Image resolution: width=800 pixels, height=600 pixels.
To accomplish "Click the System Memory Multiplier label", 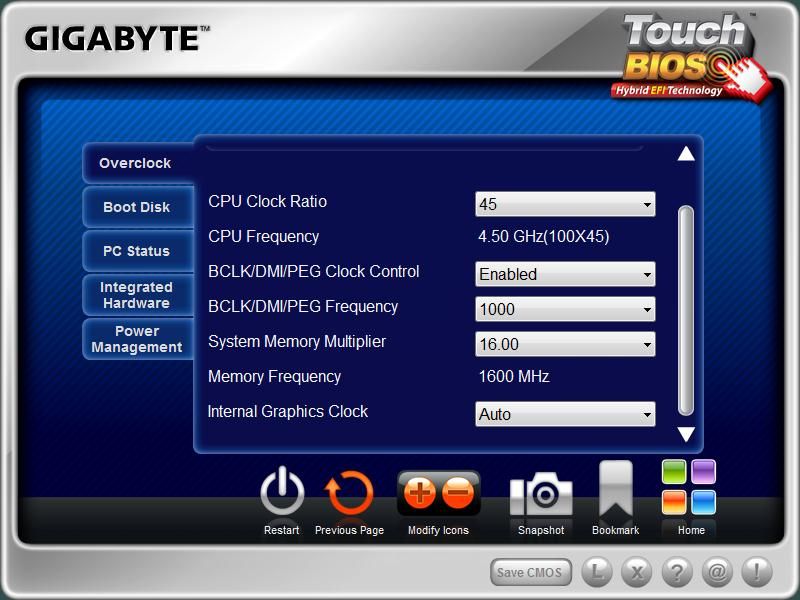I will pyautogui.click(x=297, y=341).
